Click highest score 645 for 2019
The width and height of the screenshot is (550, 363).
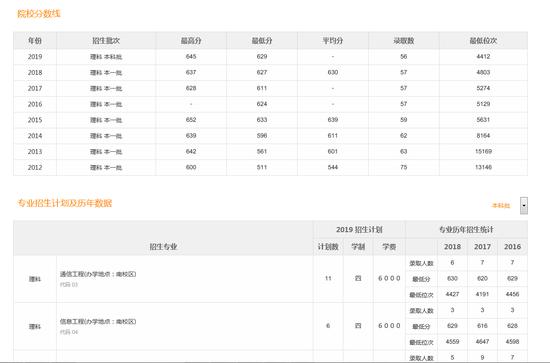[x=191, y=56]
